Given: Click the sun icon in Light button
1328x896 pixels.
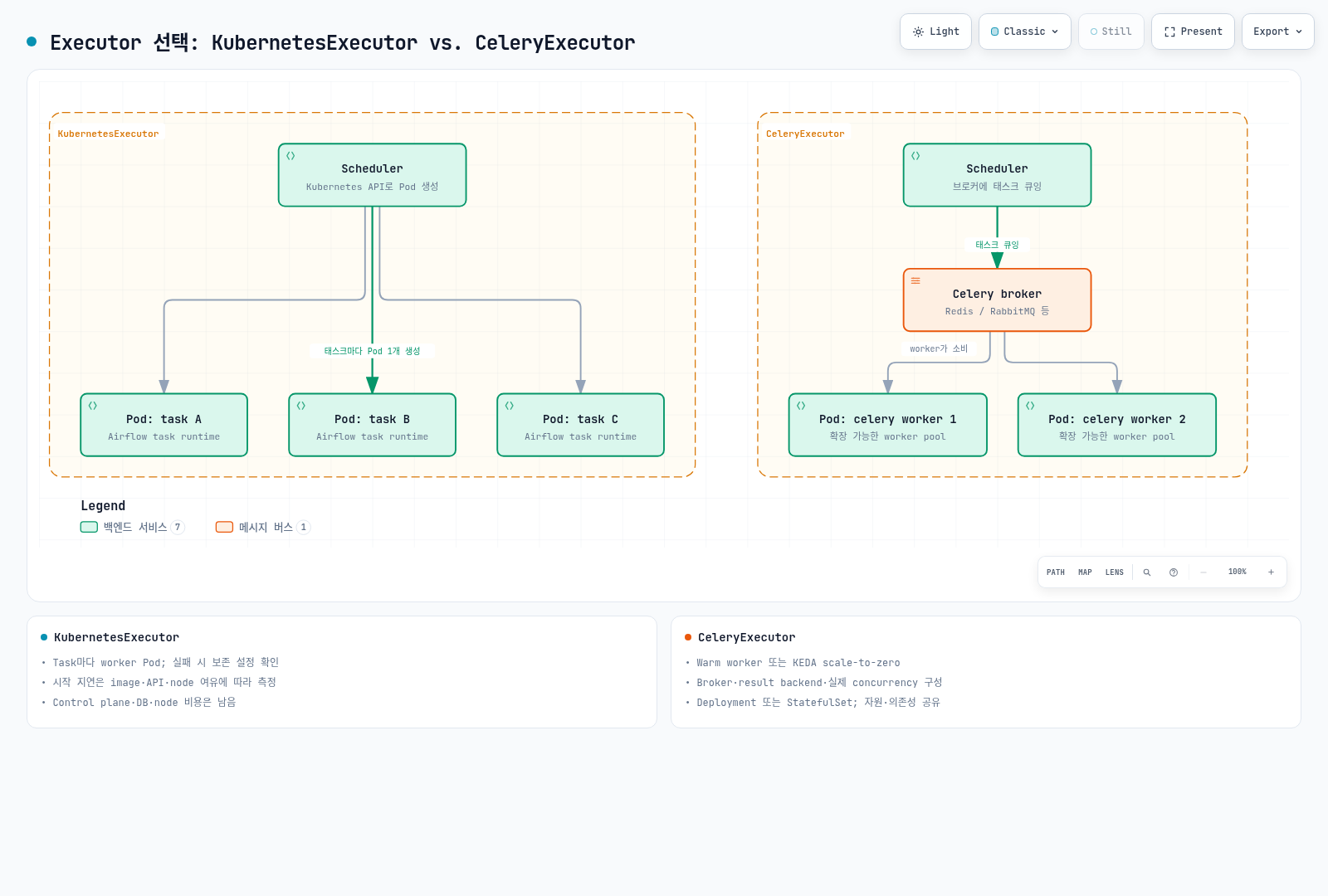Looking at the screenshot, I should (x=918, y=32).
